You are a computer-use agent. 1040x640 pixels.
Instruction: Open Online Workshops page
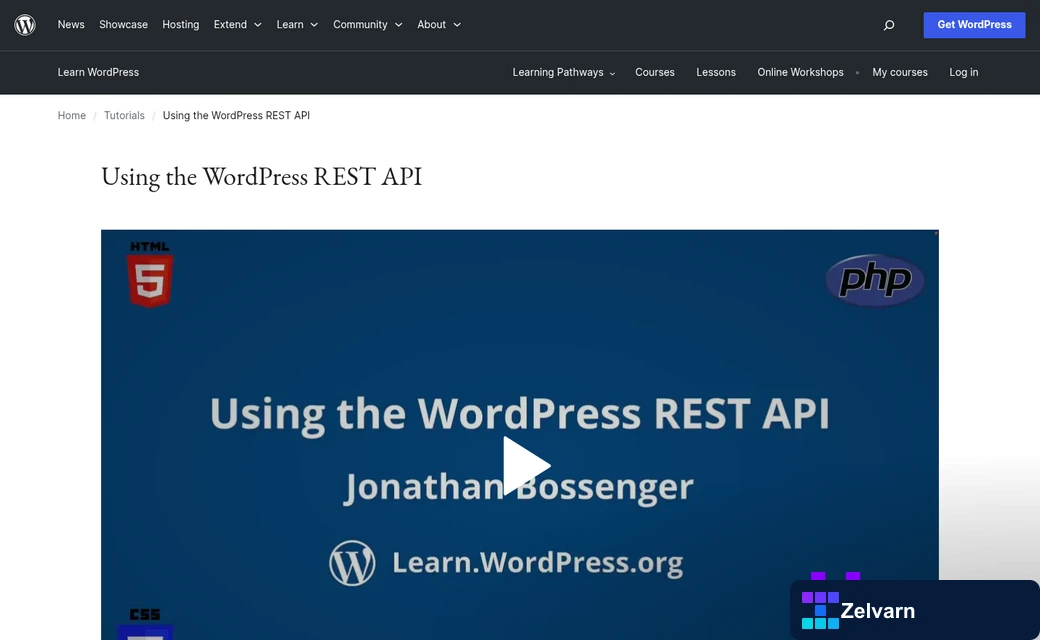[800, 72]
